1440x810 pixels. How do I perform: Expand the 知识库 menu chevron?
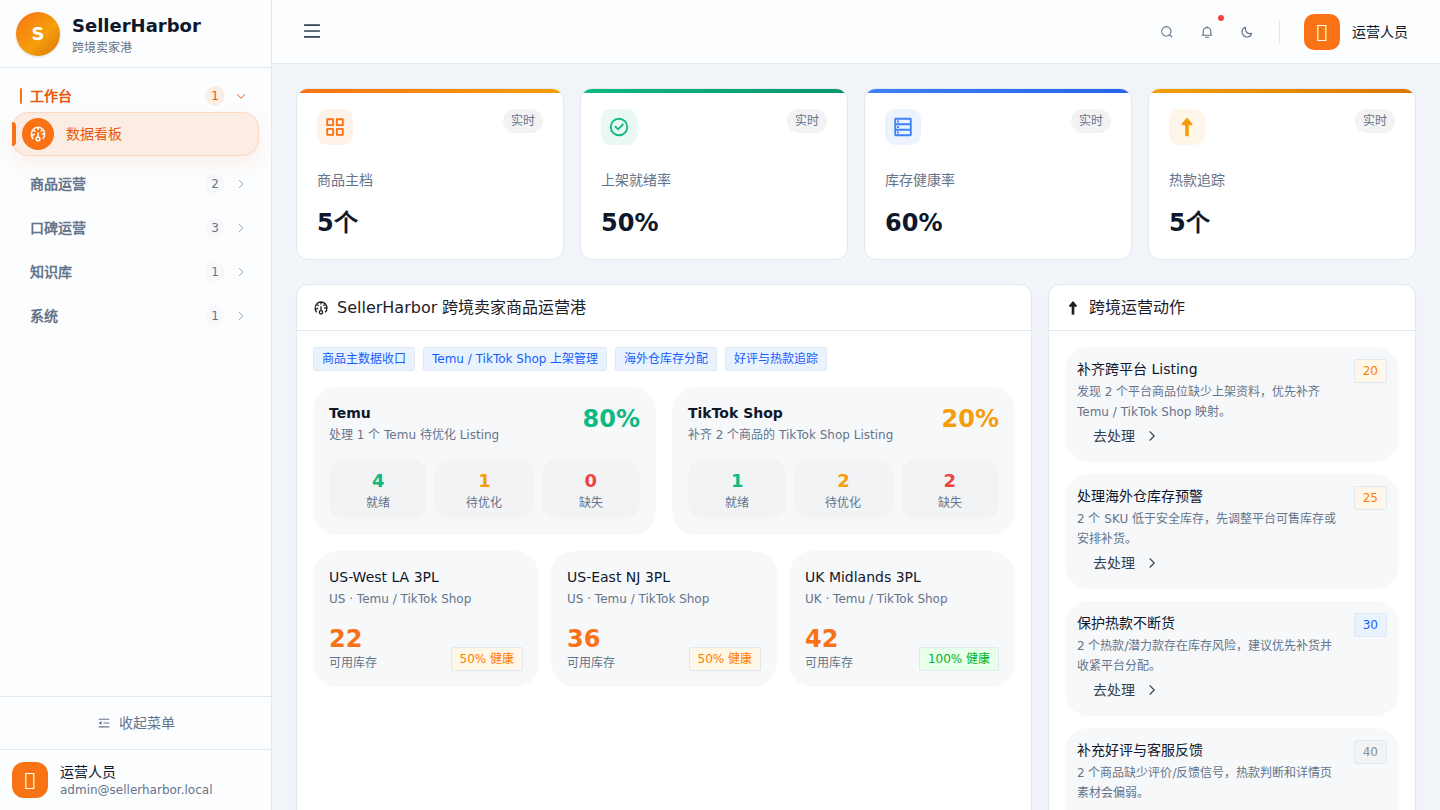241,272
